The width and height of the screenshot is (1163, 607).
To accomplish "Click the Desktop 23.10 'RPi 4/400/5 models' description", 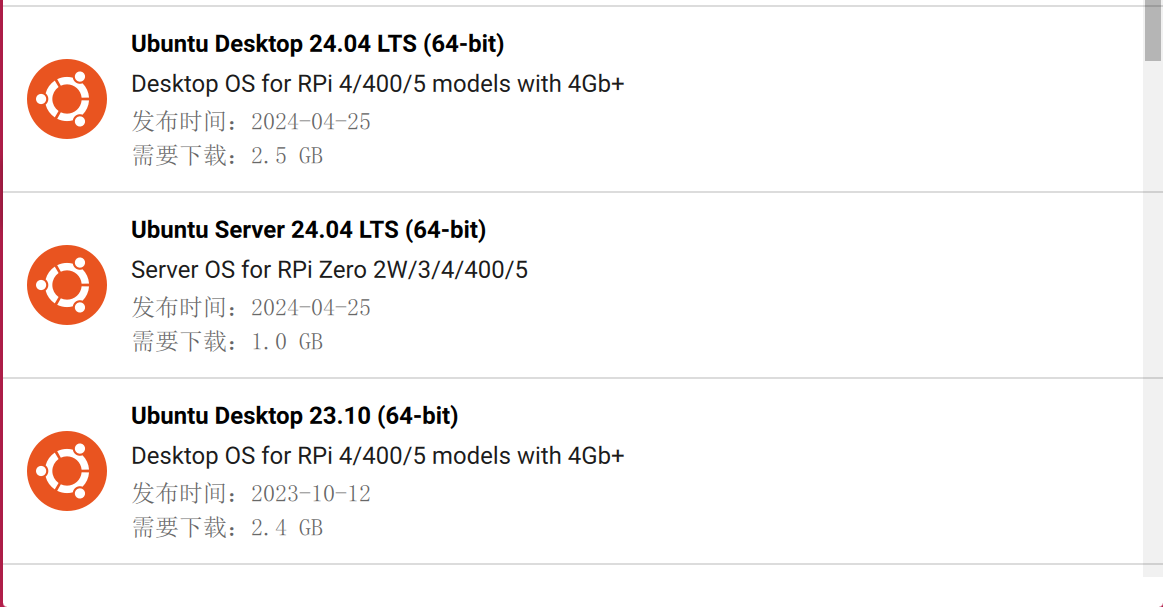I will point(378,456).
